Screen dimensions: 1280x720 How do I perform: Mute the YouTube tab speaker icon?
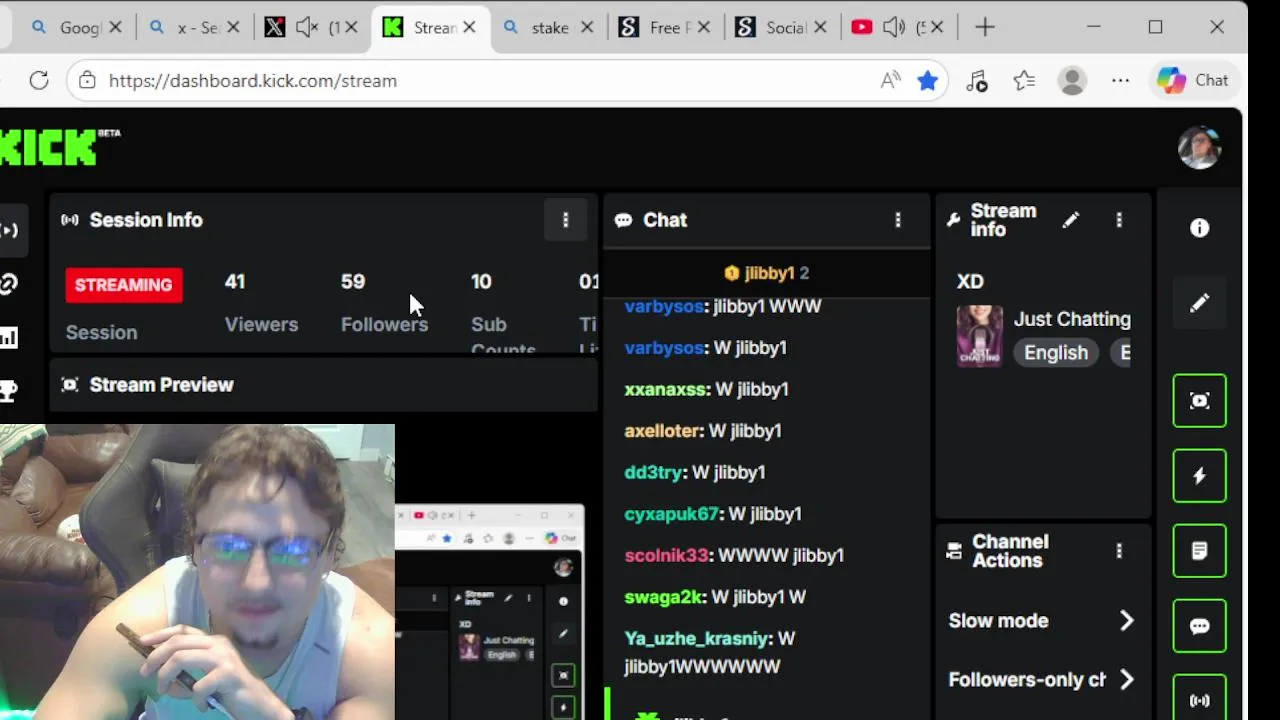[894, 28]
